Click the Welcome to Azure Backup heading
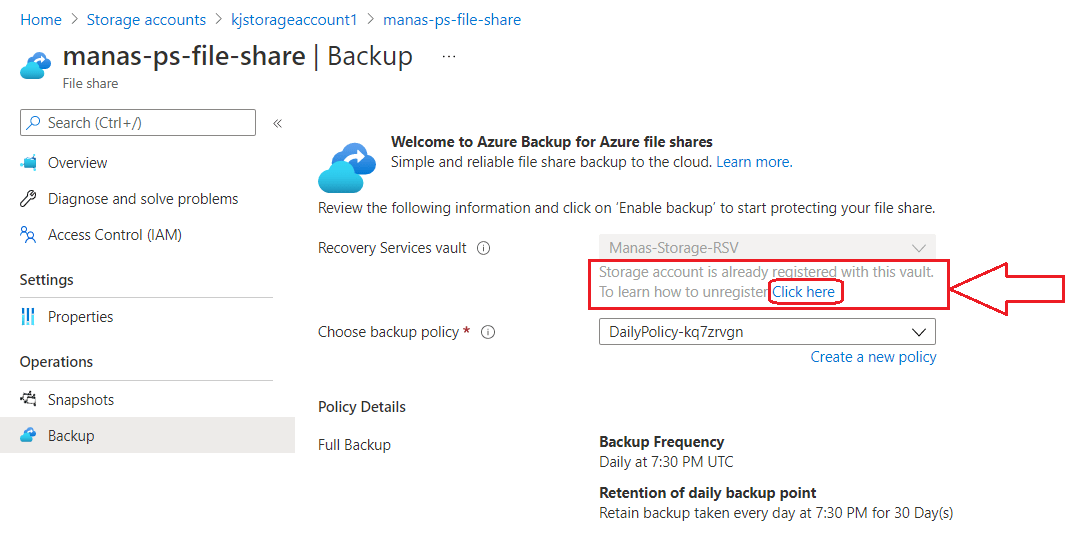Viewport: 1071px width, 559px height. (x=552, y=141)
